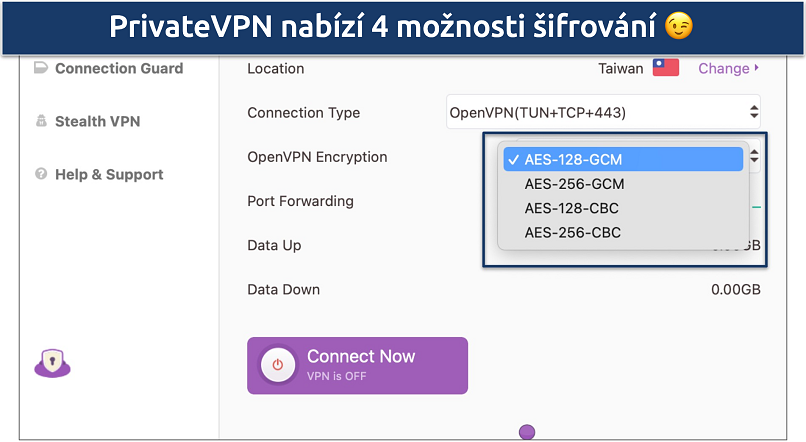Click the Connection Guard shield icon
The image size is (806, 442).
pyautogui.click(x=41, y=68)
